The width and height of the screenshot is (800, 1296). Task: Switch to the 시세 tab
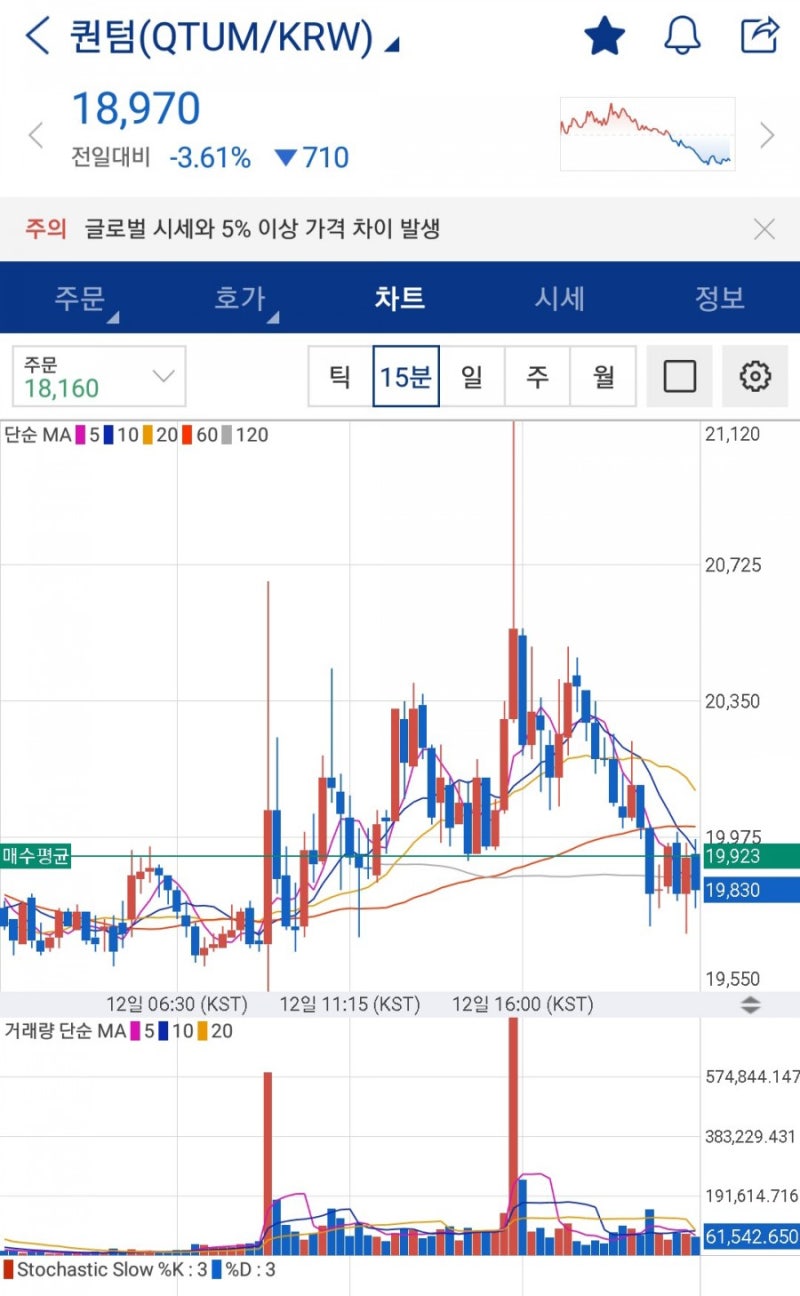560,298
